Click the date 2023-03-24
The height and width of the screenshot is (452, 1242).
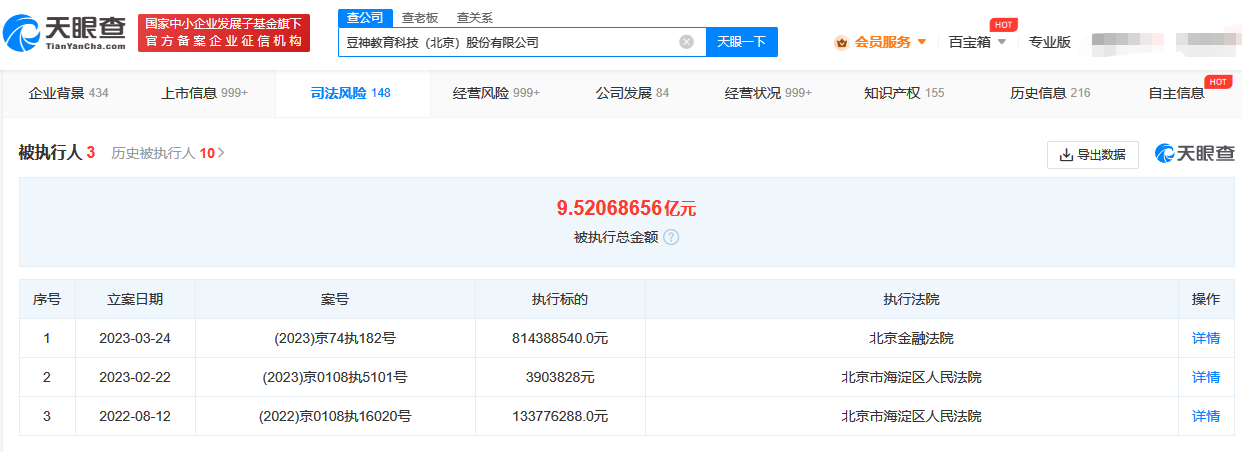(135, 338)
